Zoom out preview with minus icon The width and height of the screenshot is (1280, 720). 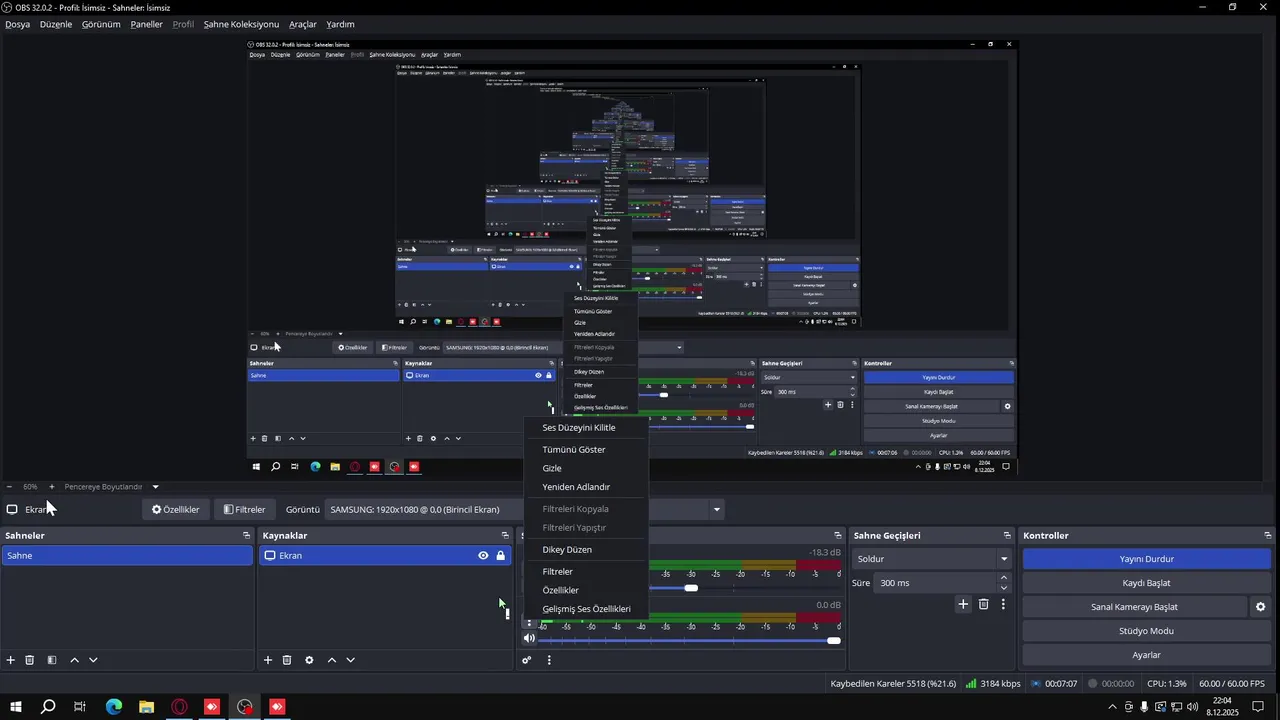(x=9, y=487)
